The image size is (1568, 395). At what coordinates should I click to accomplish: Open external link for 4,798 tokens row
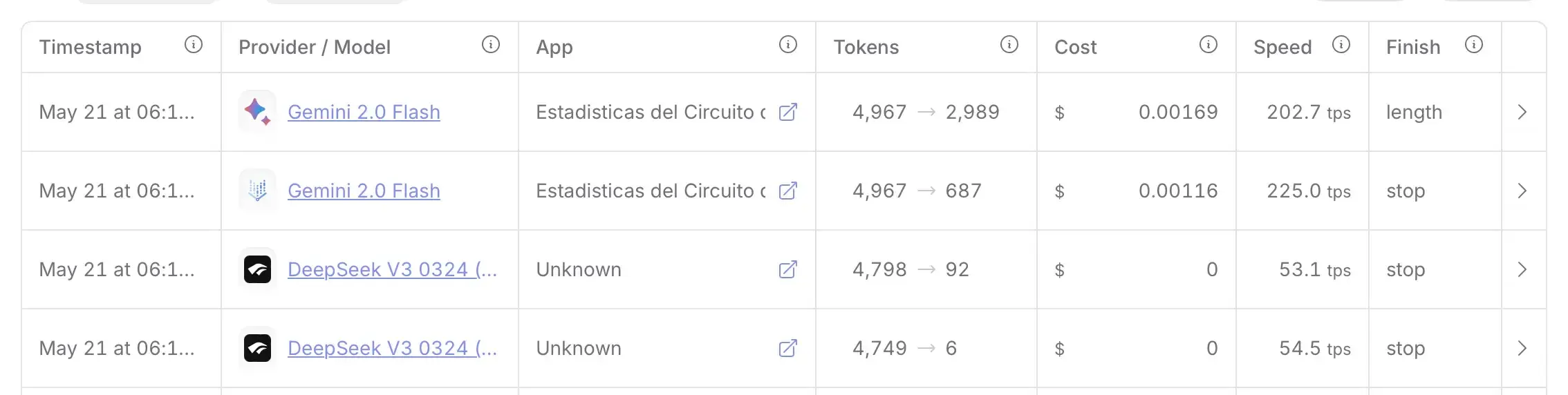pos(788,269)
